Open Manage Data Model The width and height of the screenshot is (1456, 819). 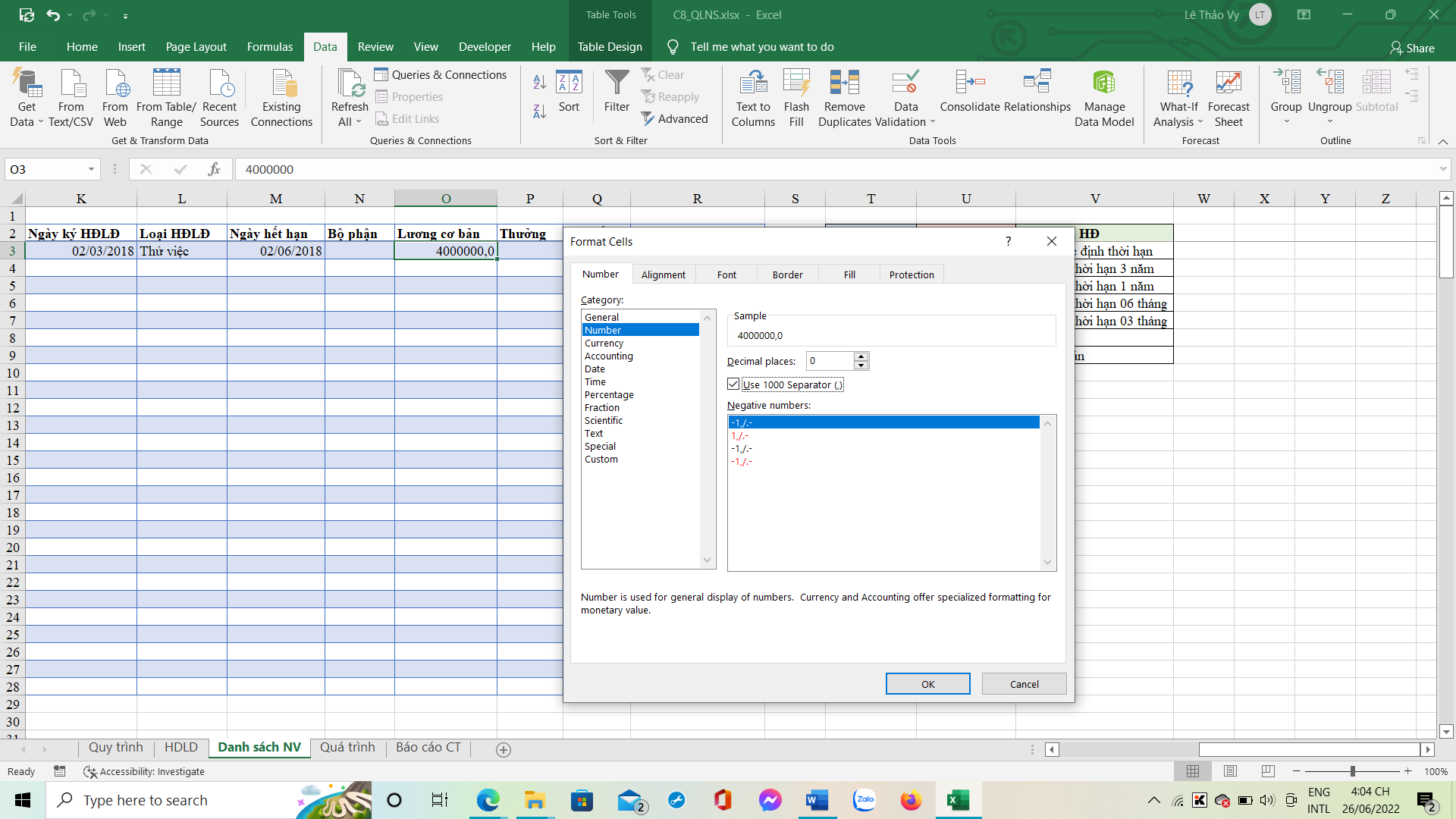point(1104,99)
